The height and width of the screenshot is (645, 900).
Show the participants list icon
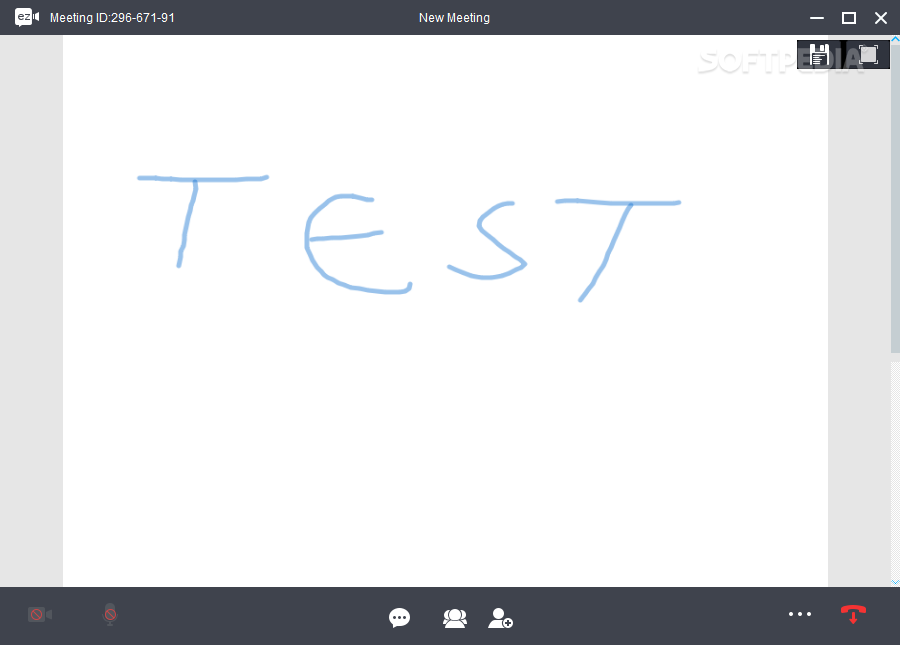click(455, 618)
